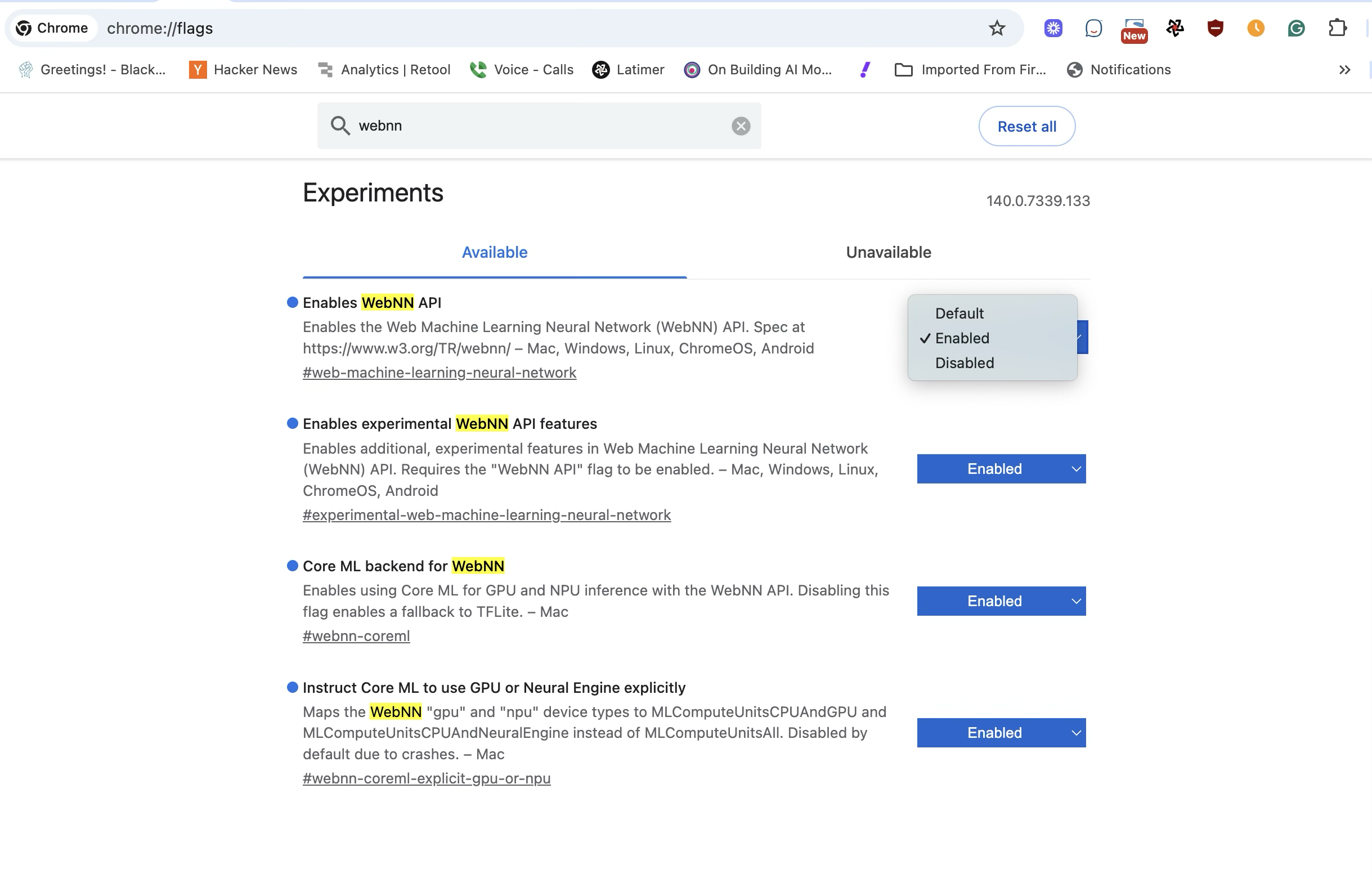Click the bookmark star icon
The height and width of the screenshot is (878, 1372).
pyautogui.click(x=997, y=28)
